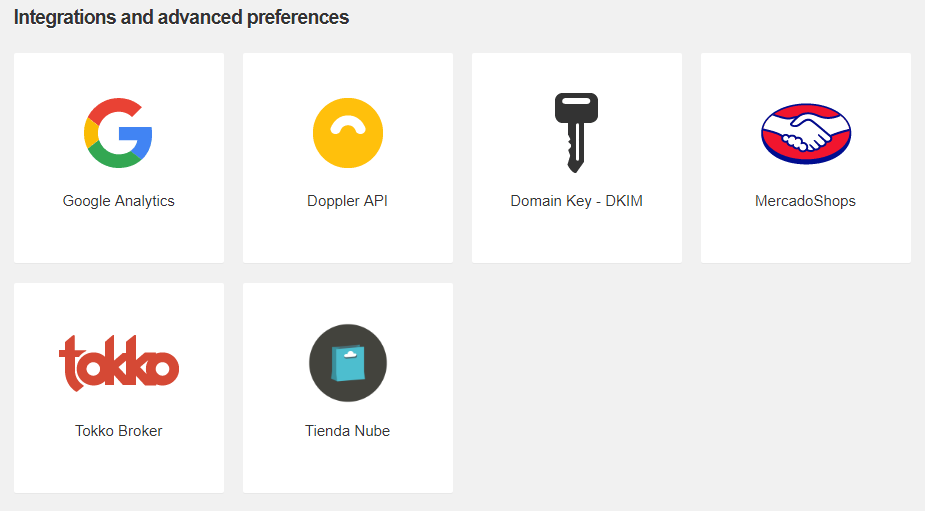
Task: Click the Integrations and advanced preferences heading
Action: [181, 18]
